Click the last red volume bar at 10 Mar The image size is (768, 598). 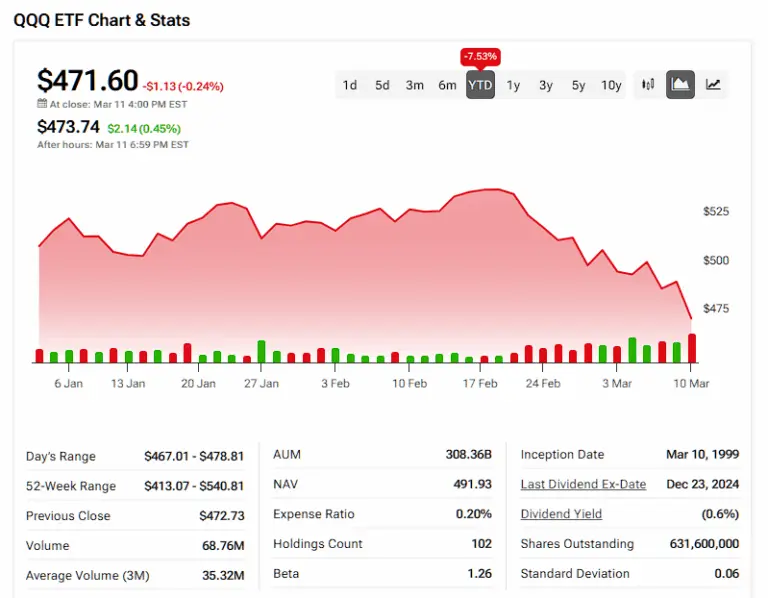(x=692, y=348)
